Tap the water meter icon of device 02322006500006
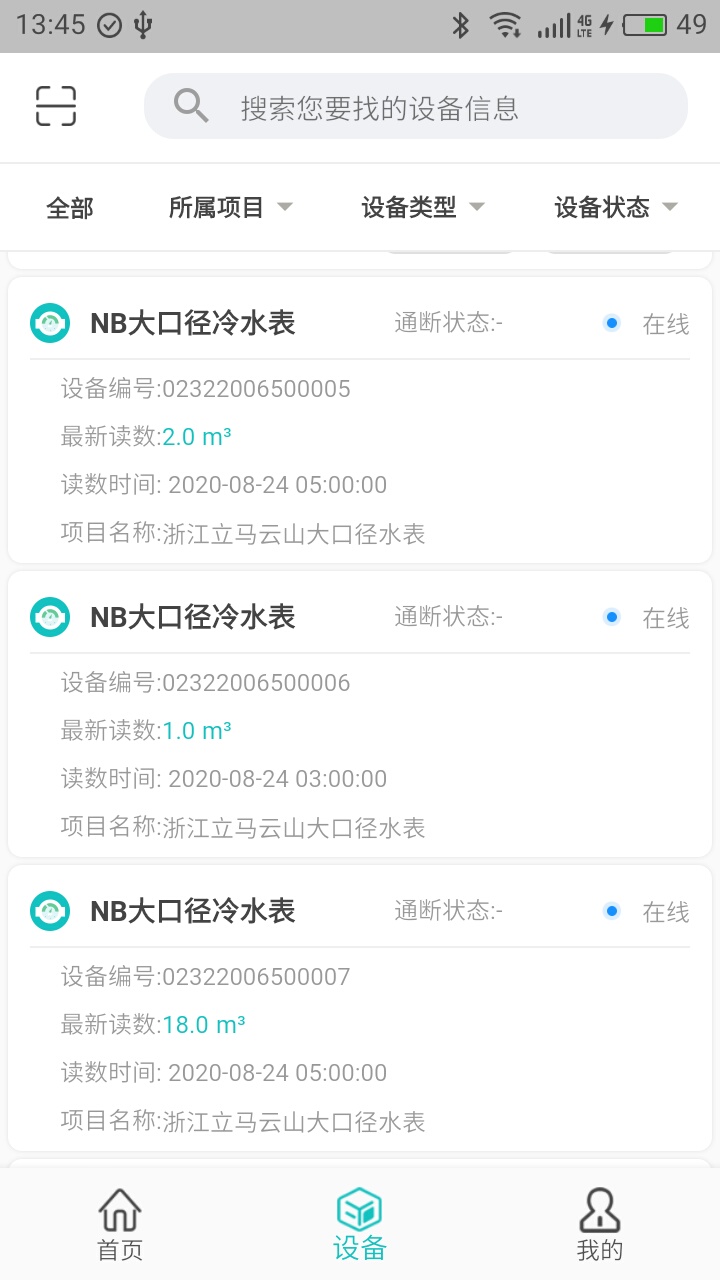The height and width of the screenshot is (1280, 720). tap(50, 617)
